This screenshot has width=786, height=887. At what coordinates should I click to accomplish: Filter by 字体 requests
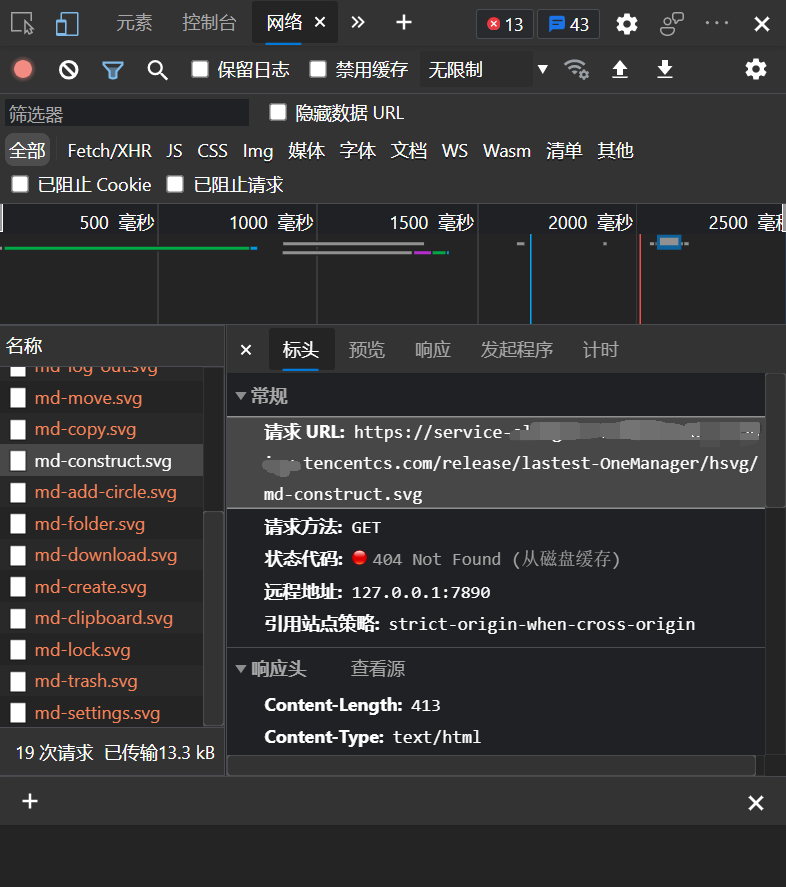tap(358, 151)
